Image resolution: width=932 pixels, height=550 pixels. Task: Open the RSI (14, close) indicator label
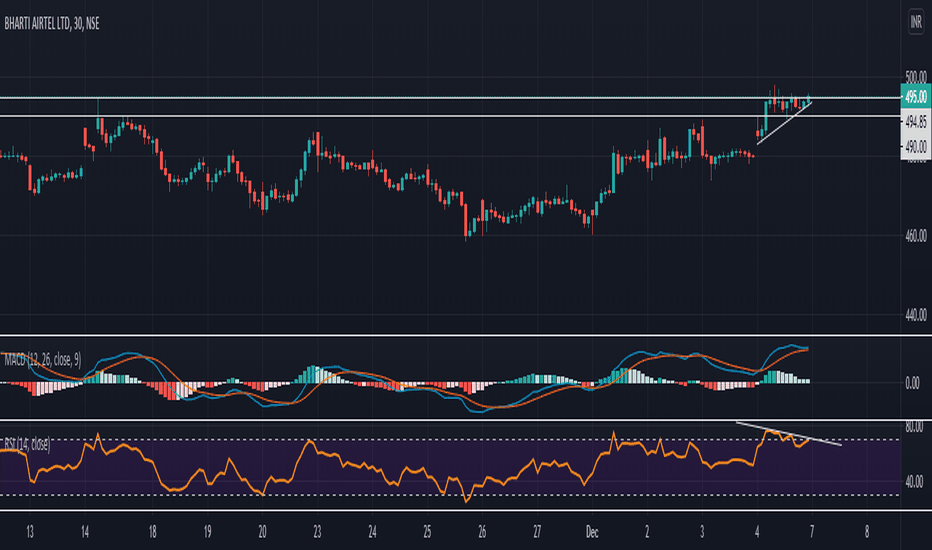(27, 444)
